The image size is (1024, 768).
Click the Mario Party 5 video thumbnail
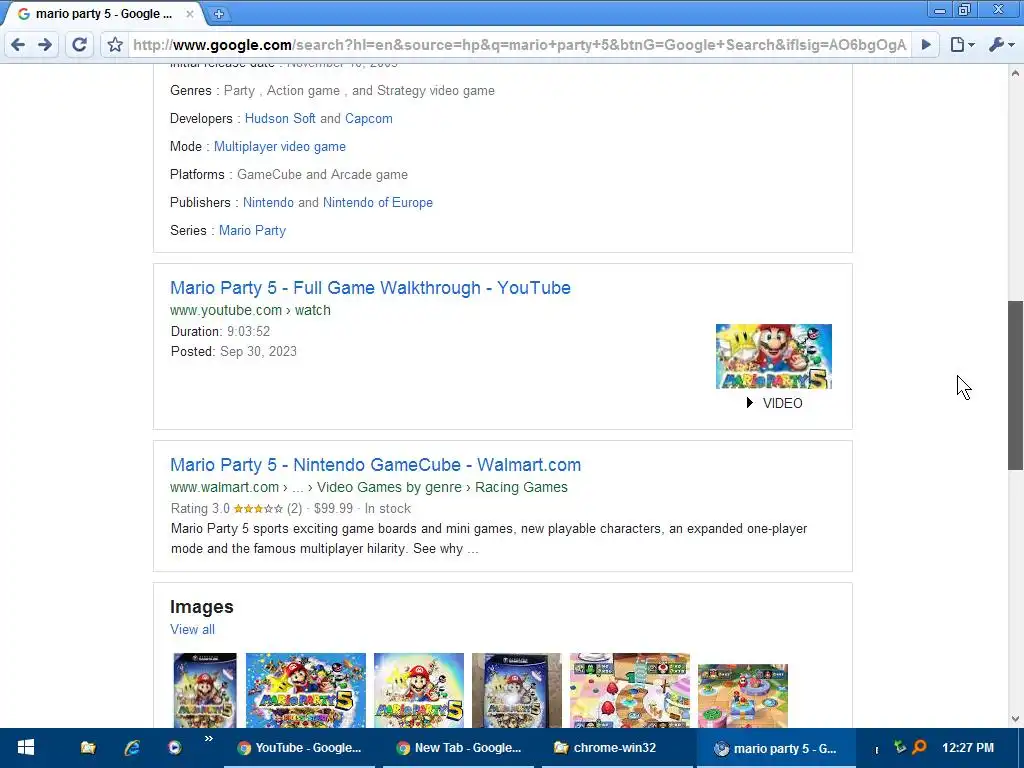click(774, 357)
